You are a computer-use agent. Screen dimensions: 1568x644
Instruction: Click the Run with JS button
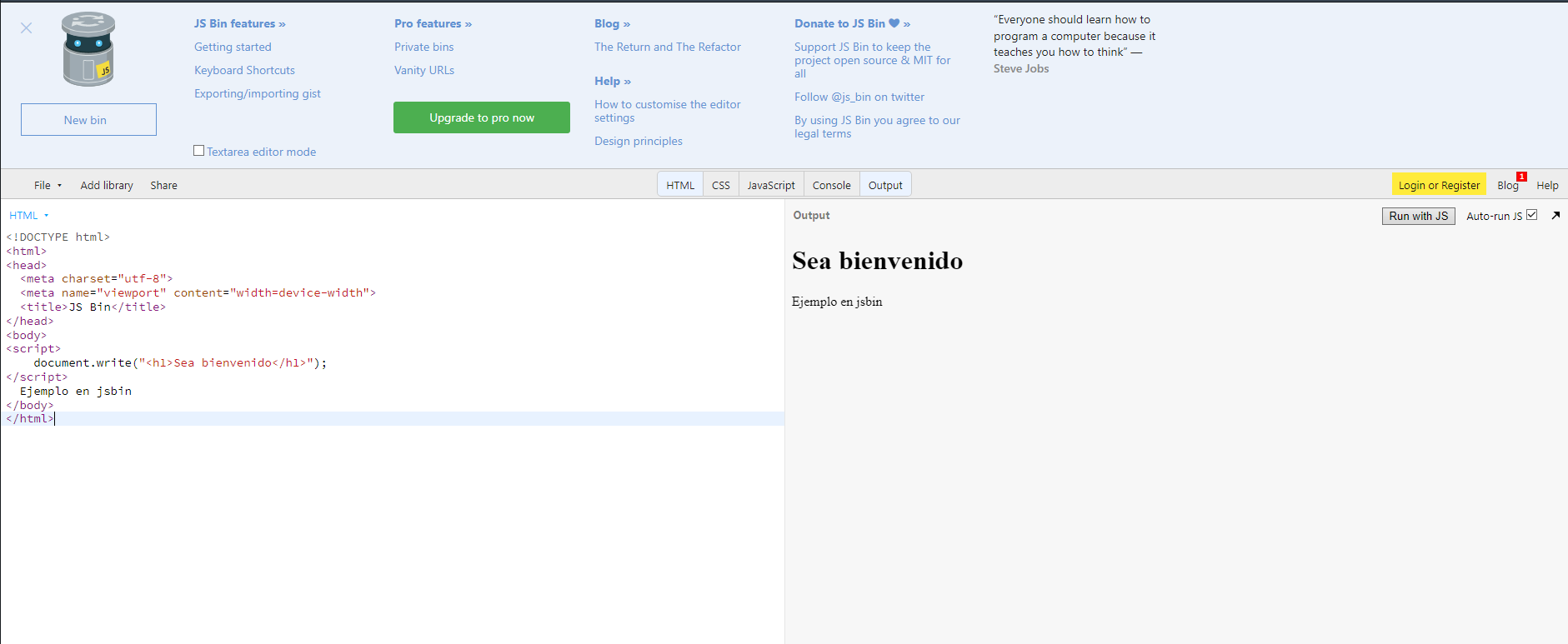(x=1419, y=216)
